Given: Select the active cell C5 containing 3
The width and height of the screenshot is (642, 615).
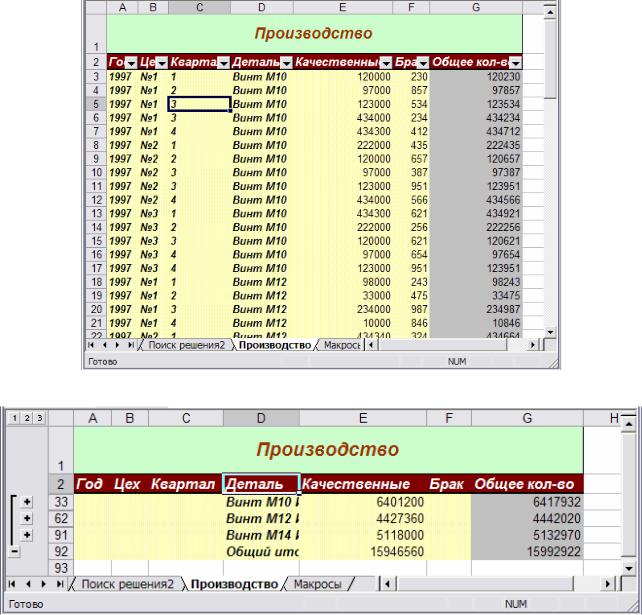Looking at the screenshot, I should pyautogui.click(x=199, y=104).
